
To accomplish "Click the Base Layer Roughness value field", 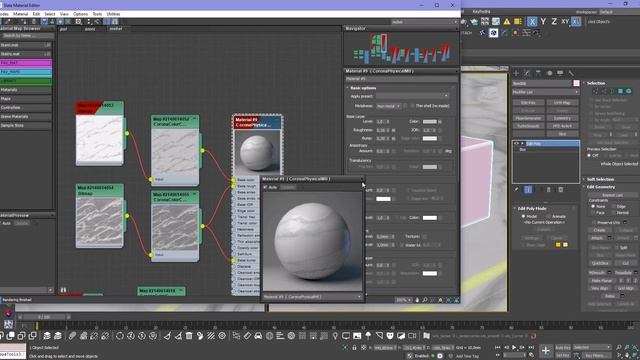I will pos(382,130).
